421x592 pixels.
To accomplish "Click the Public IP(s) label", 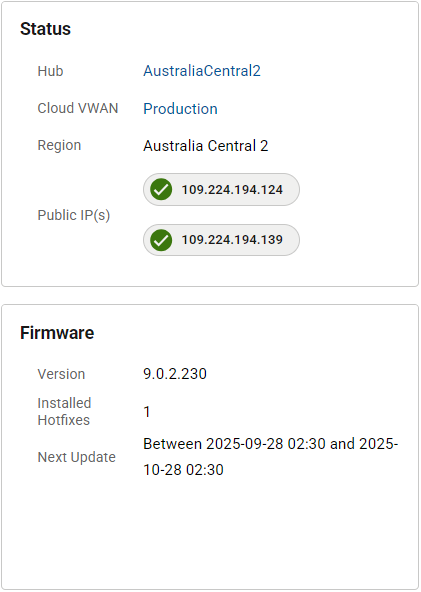I will click(74, 215).
